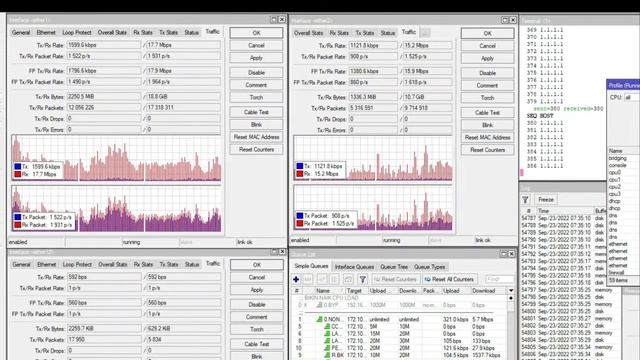
Task: Select log entry 54797 with memory buffer
Action: point(570,290)
